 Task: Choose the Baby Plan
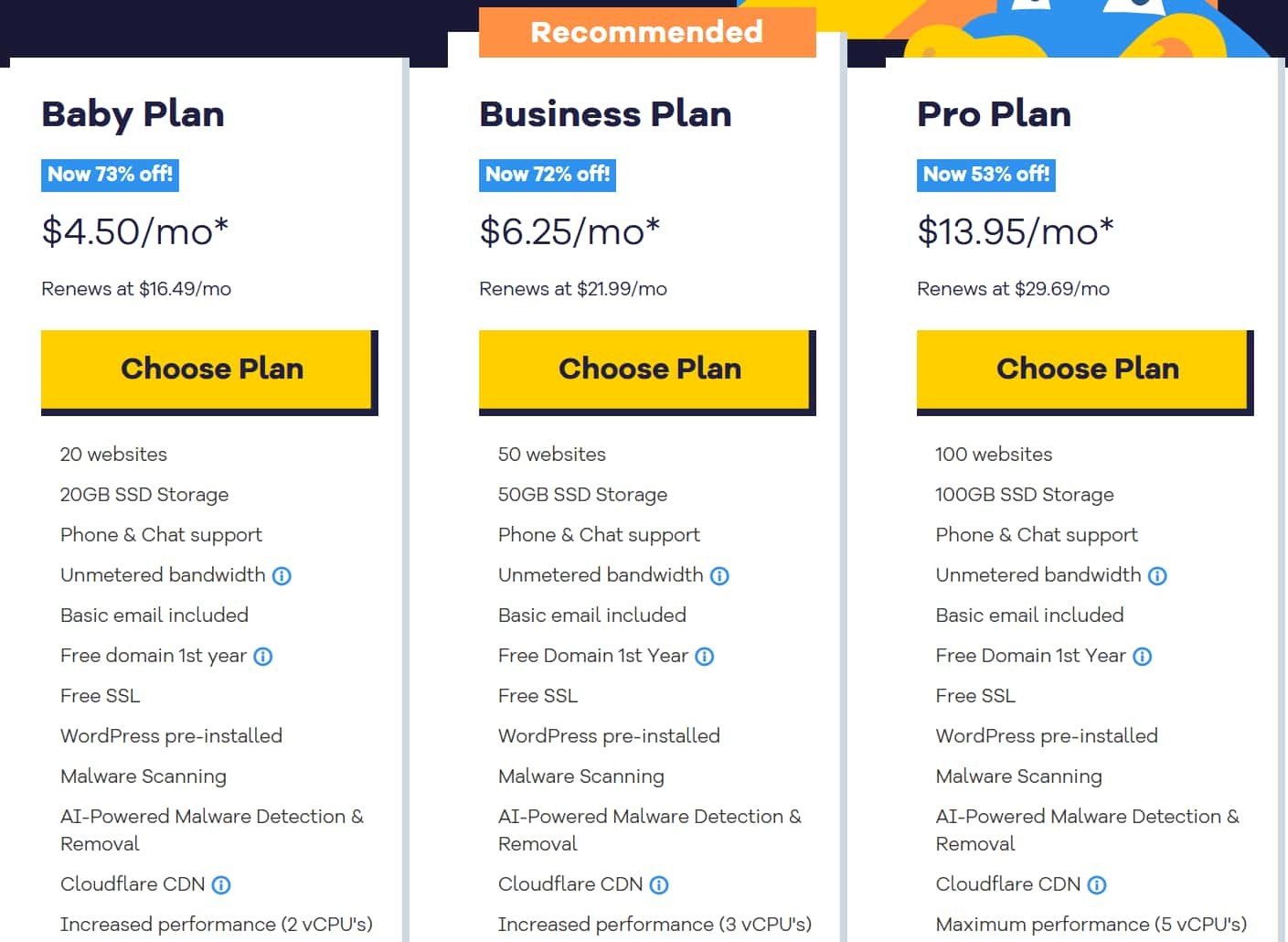click(209, 372)
